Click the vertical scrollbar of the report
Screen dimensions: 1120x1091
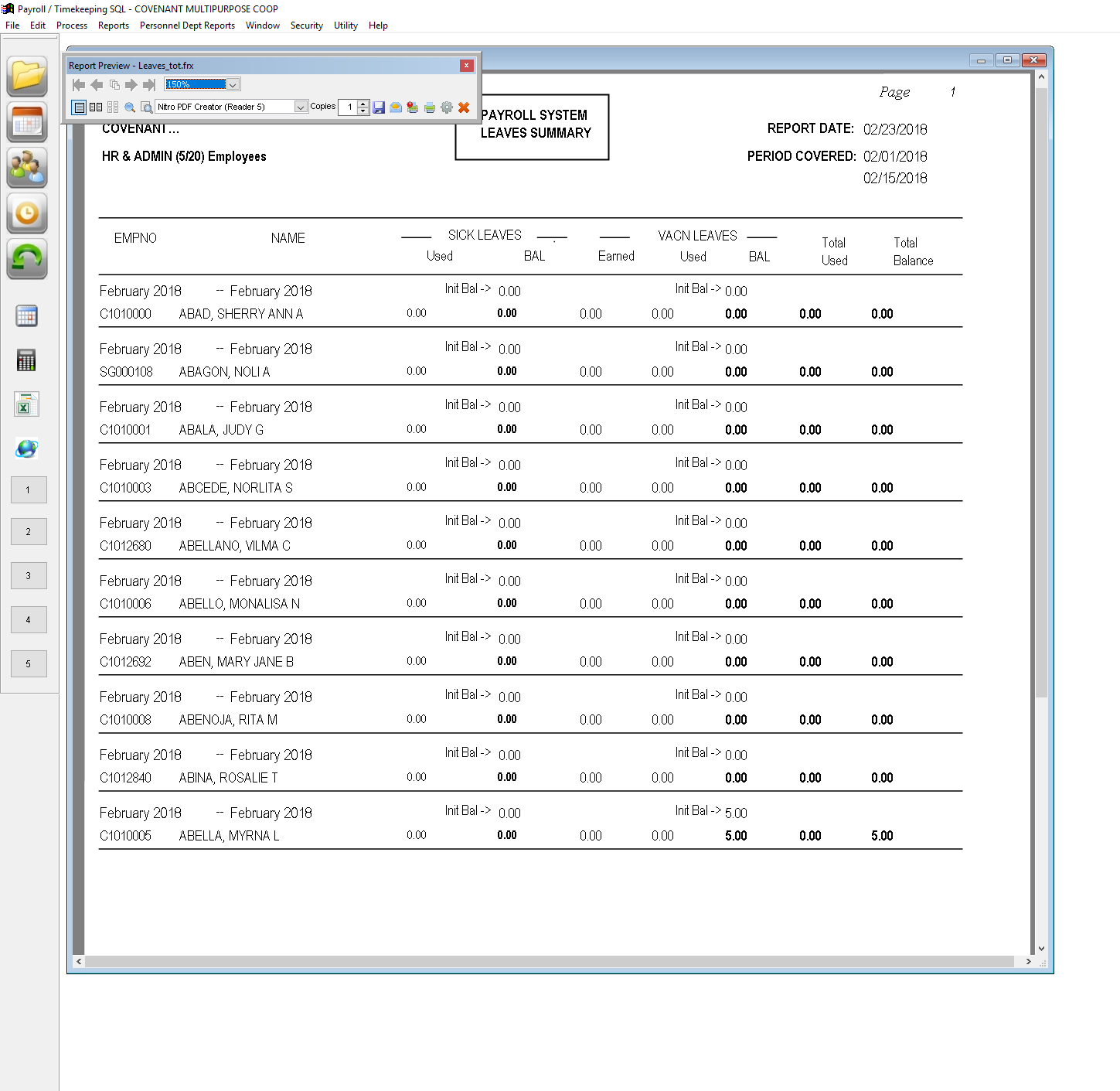coord(1041,393)
